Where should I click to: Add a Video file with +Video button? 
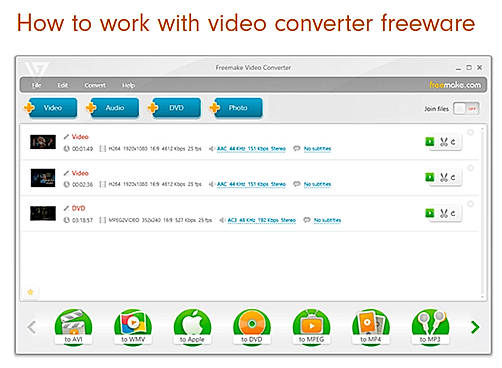tap(51, 108)
